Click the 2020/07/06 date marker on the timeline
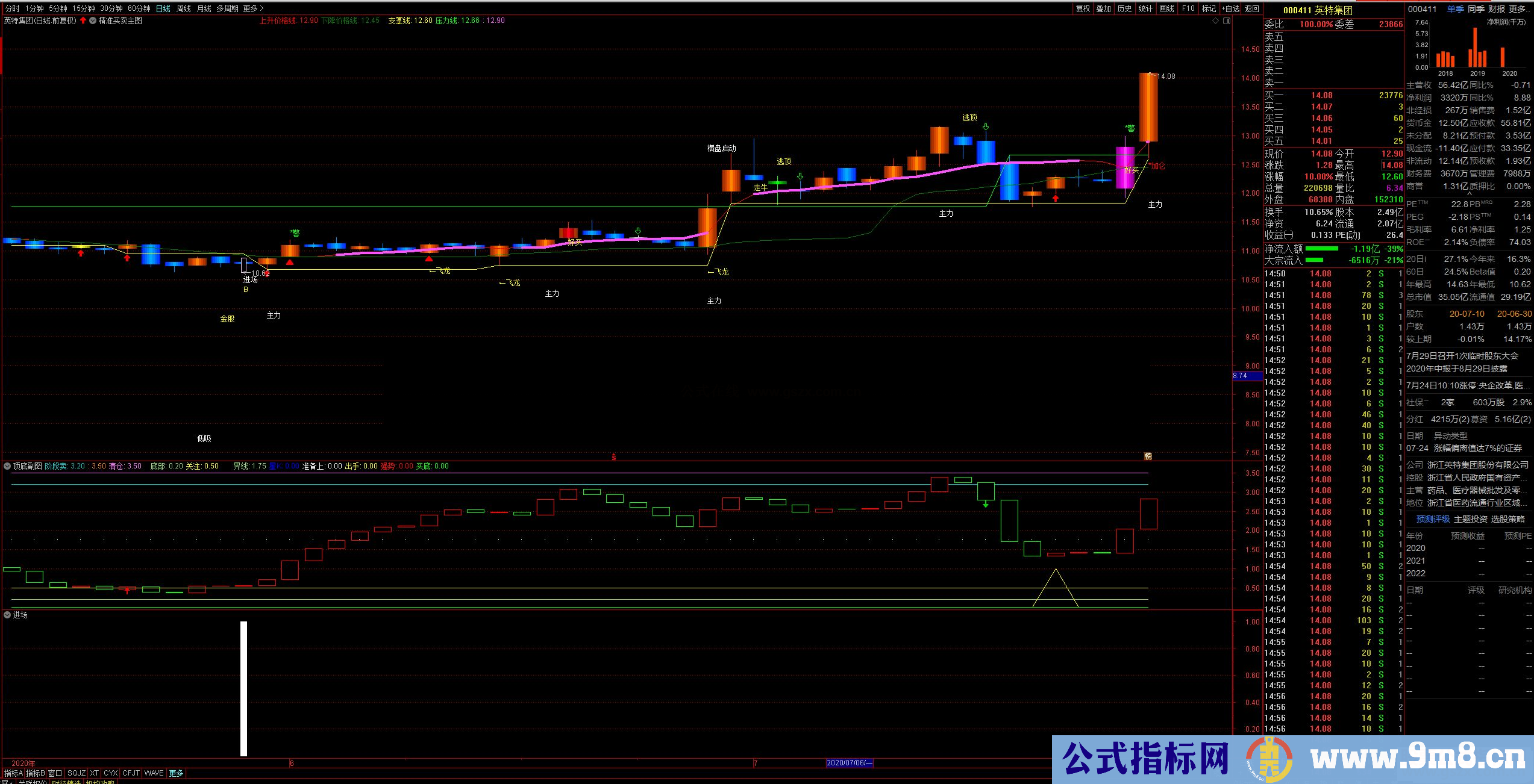 pos(849,763)
